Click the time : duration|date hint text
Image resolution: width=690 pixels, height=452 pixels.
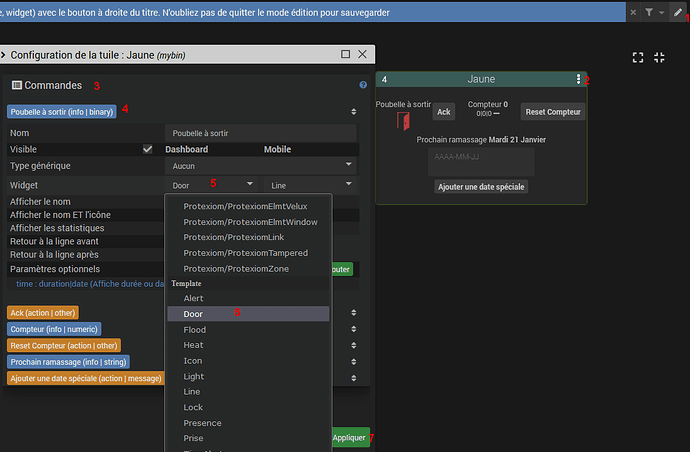click(x=90, y=284)
